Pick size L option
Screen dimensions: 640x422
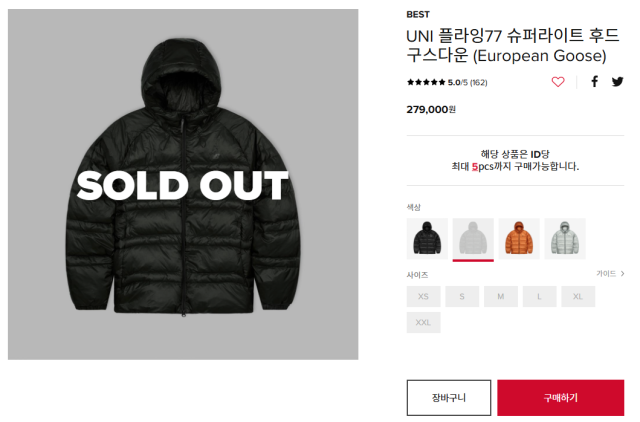tap(539, 296)
